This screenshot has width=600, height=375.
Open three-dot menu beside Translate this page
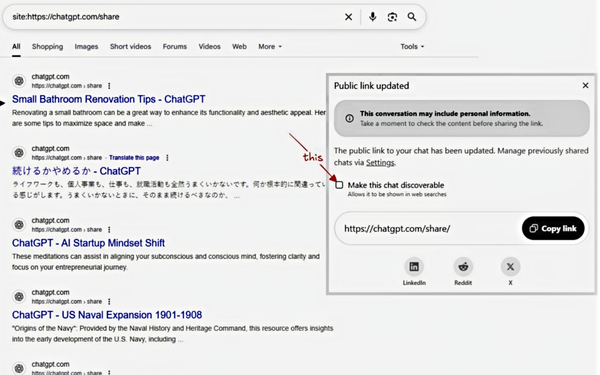tap(167, 158)
